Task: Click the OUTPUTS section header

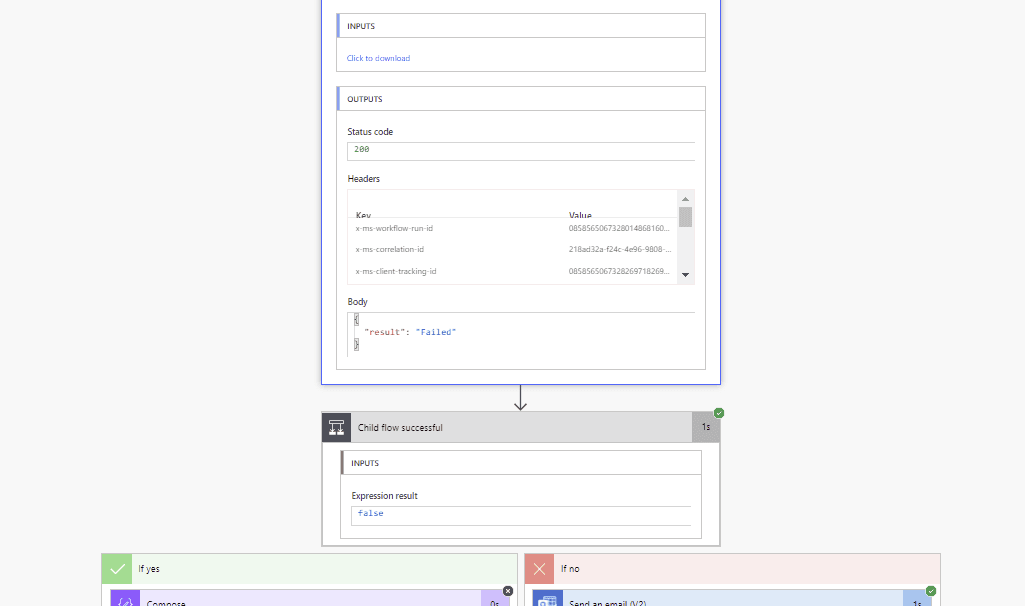Action: click(521, 99)
